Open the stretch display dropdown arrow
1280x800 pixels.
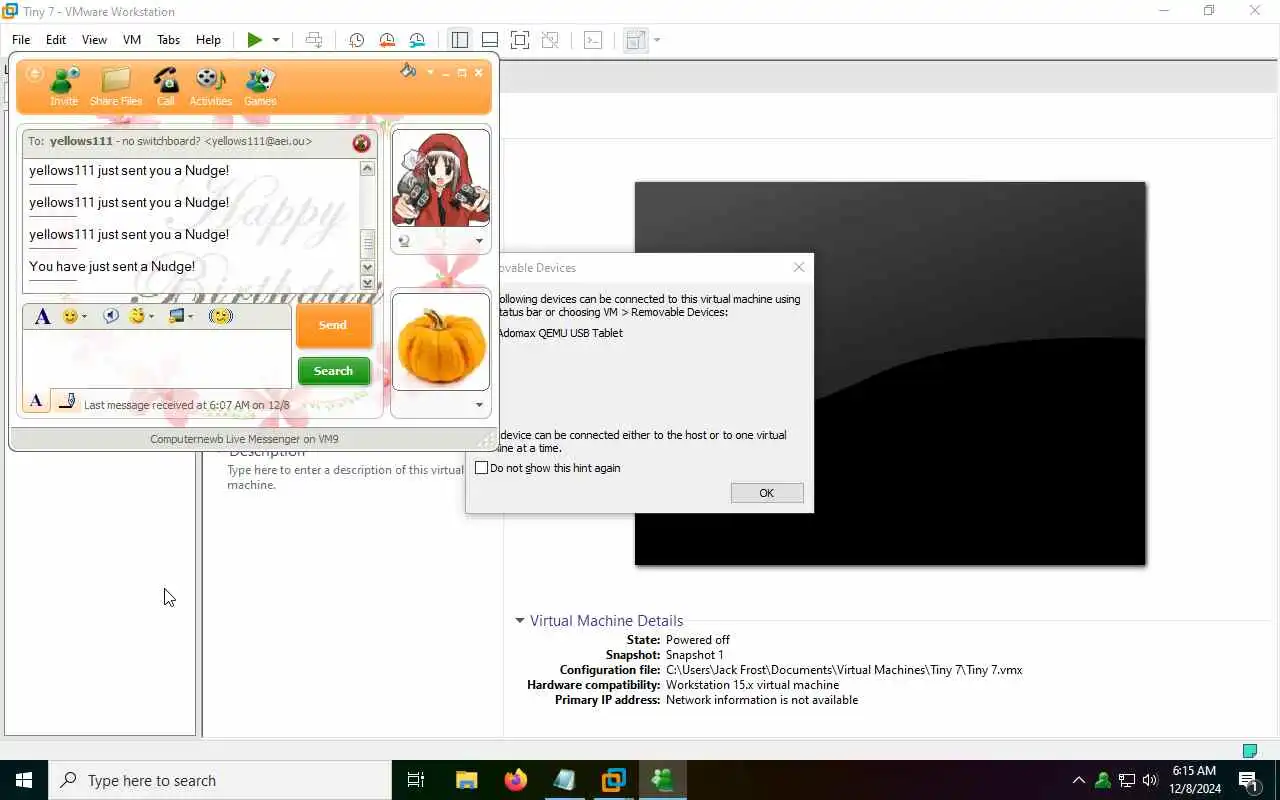[657, 40]
